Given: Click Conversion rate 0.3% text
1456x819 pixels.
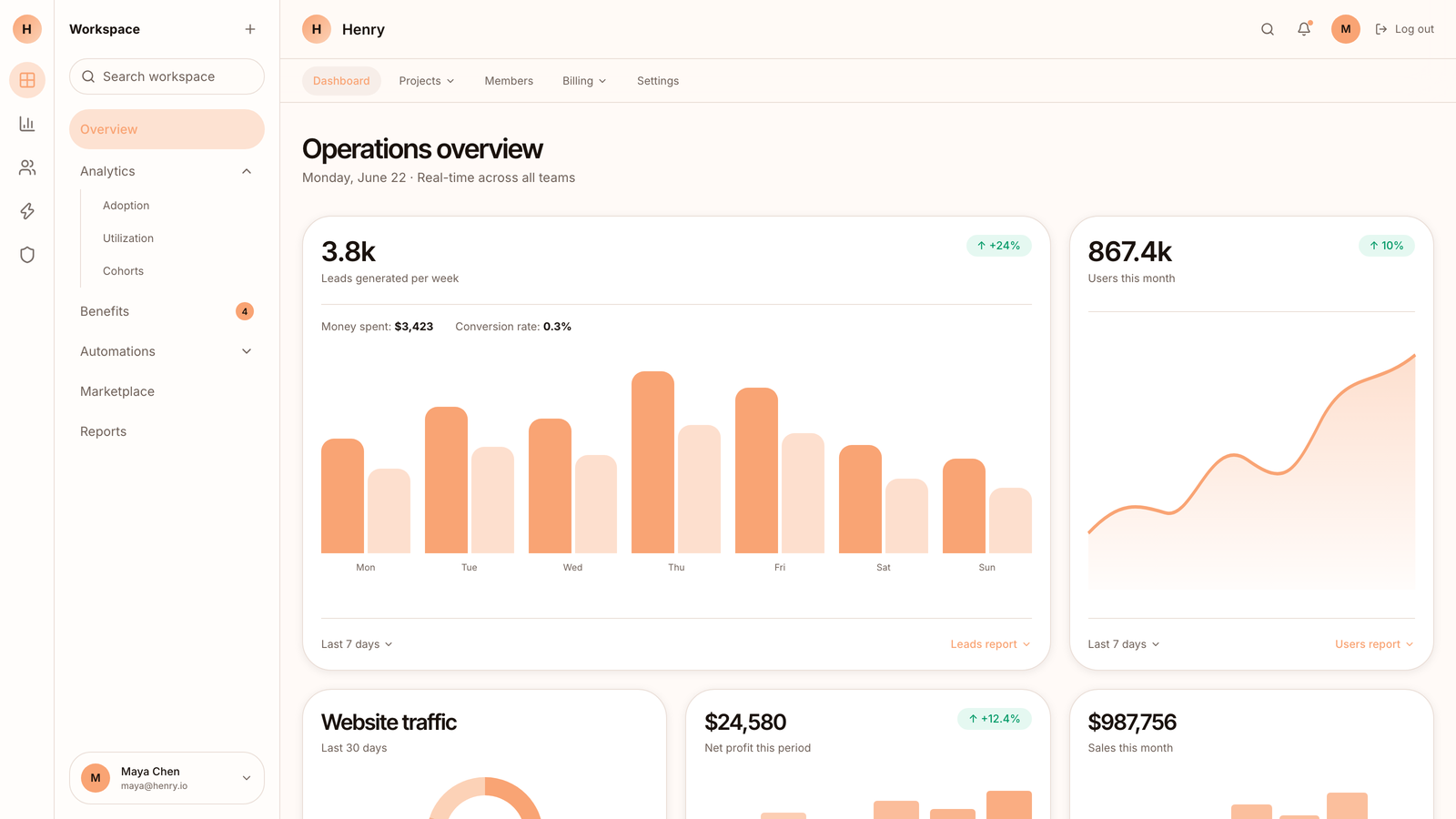Looking at the screenshot, I should (513, 327).
